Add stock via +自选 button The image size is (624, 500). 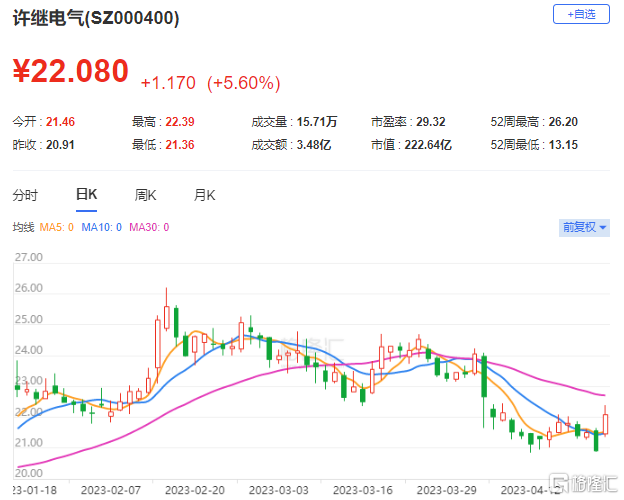(581, 14)
